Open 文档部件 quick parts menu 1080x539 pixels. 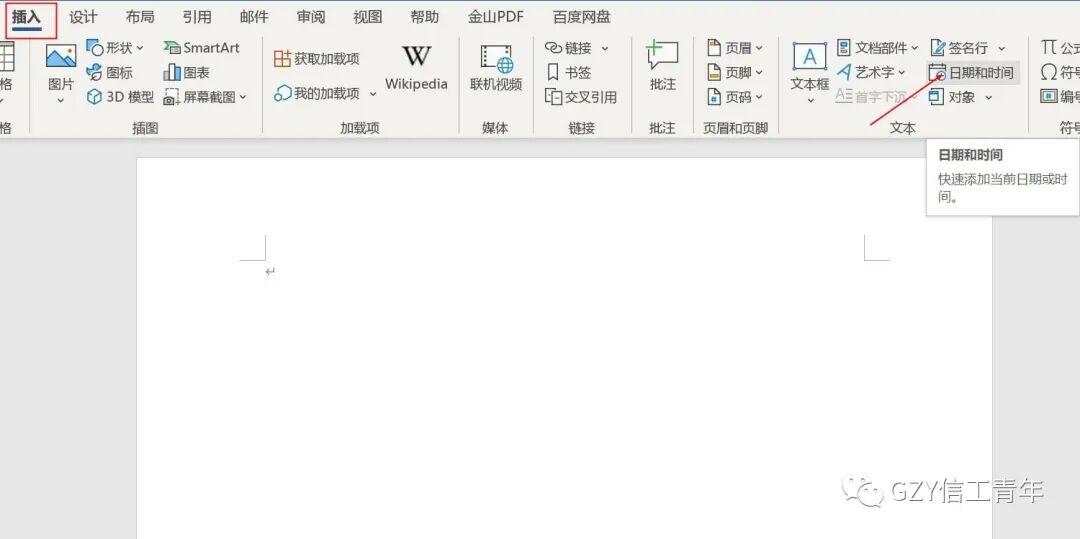(878, 47)
